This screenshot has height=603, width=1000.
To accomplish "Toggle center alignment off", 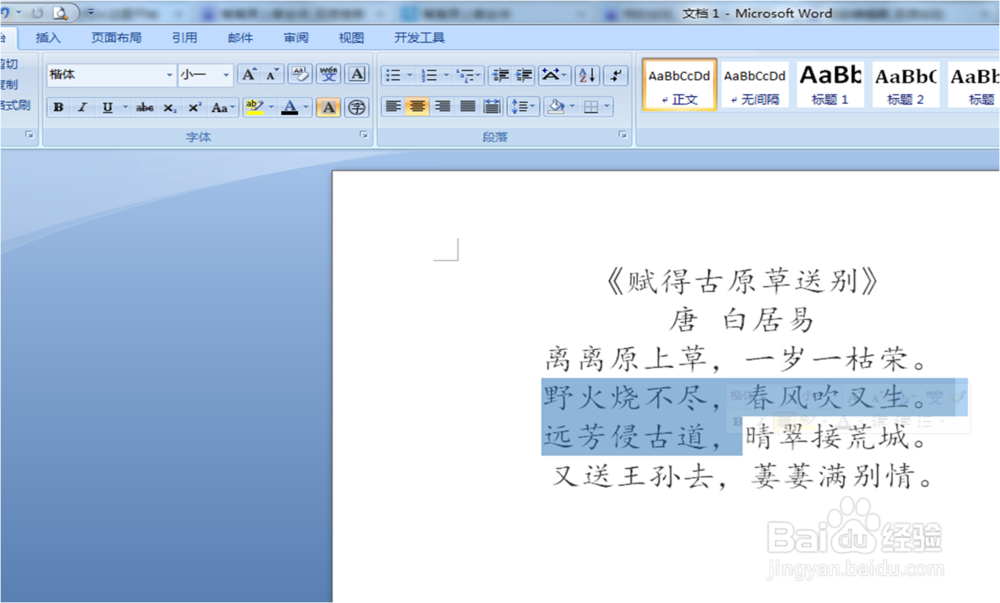I will [x=416, y=107].
